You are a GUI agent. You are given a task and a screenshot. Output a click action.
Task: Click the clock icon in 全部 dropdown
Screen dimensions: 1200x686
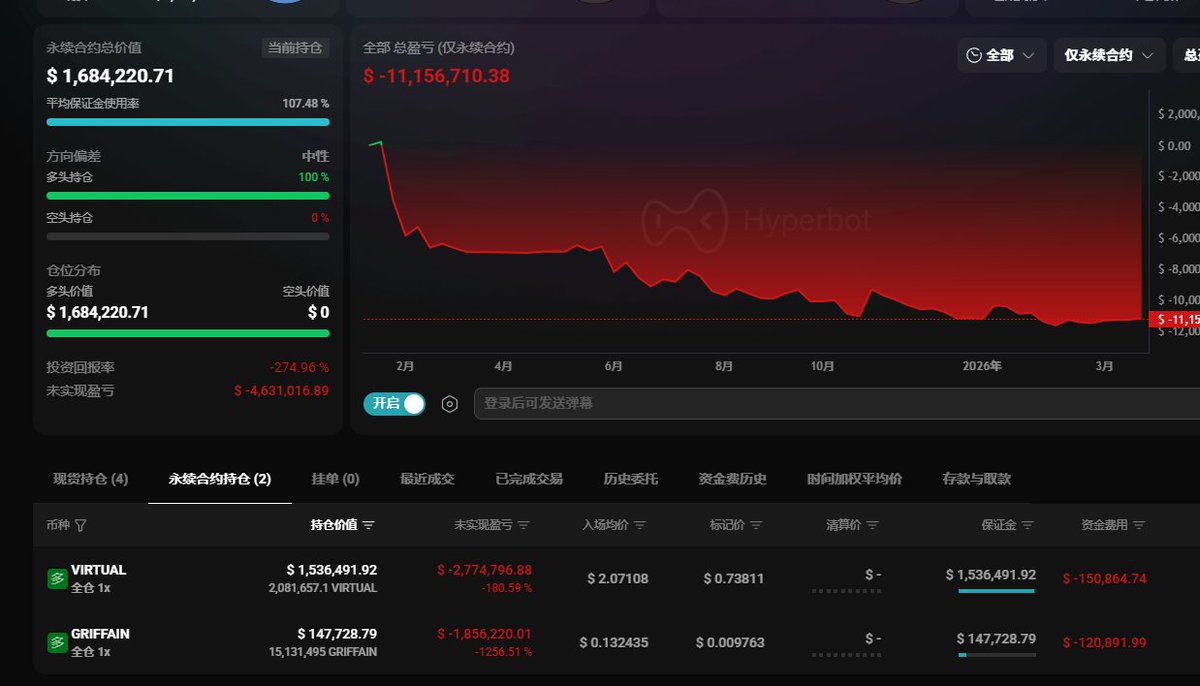(x=975, y=55)
